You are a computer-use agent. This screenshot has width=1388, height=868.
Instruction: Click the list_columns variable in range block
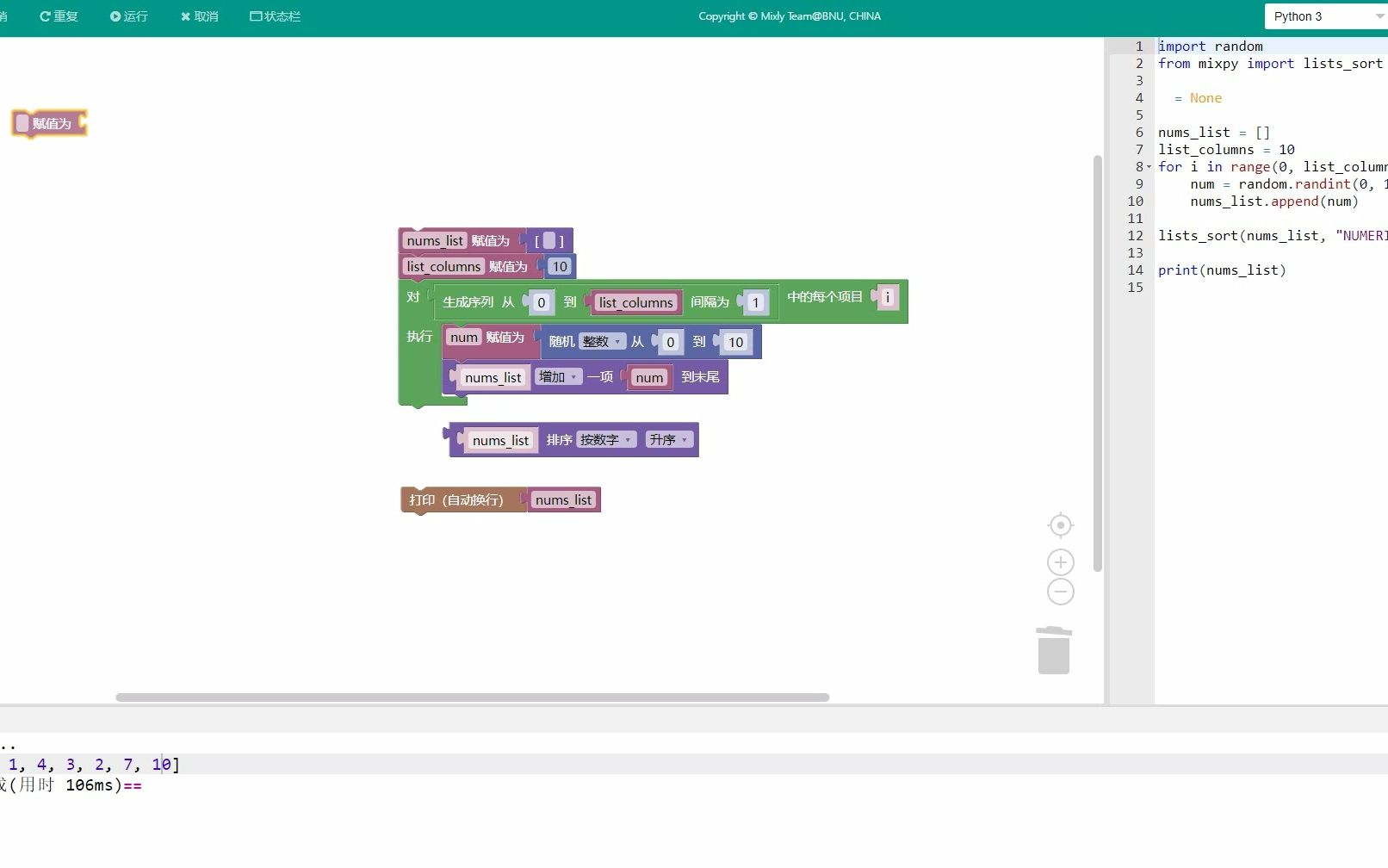point(635,302)
